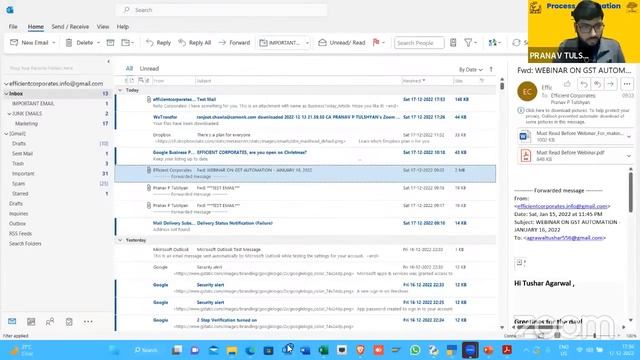Open the New Email dropdown arrow

click(x=54, y=42)
